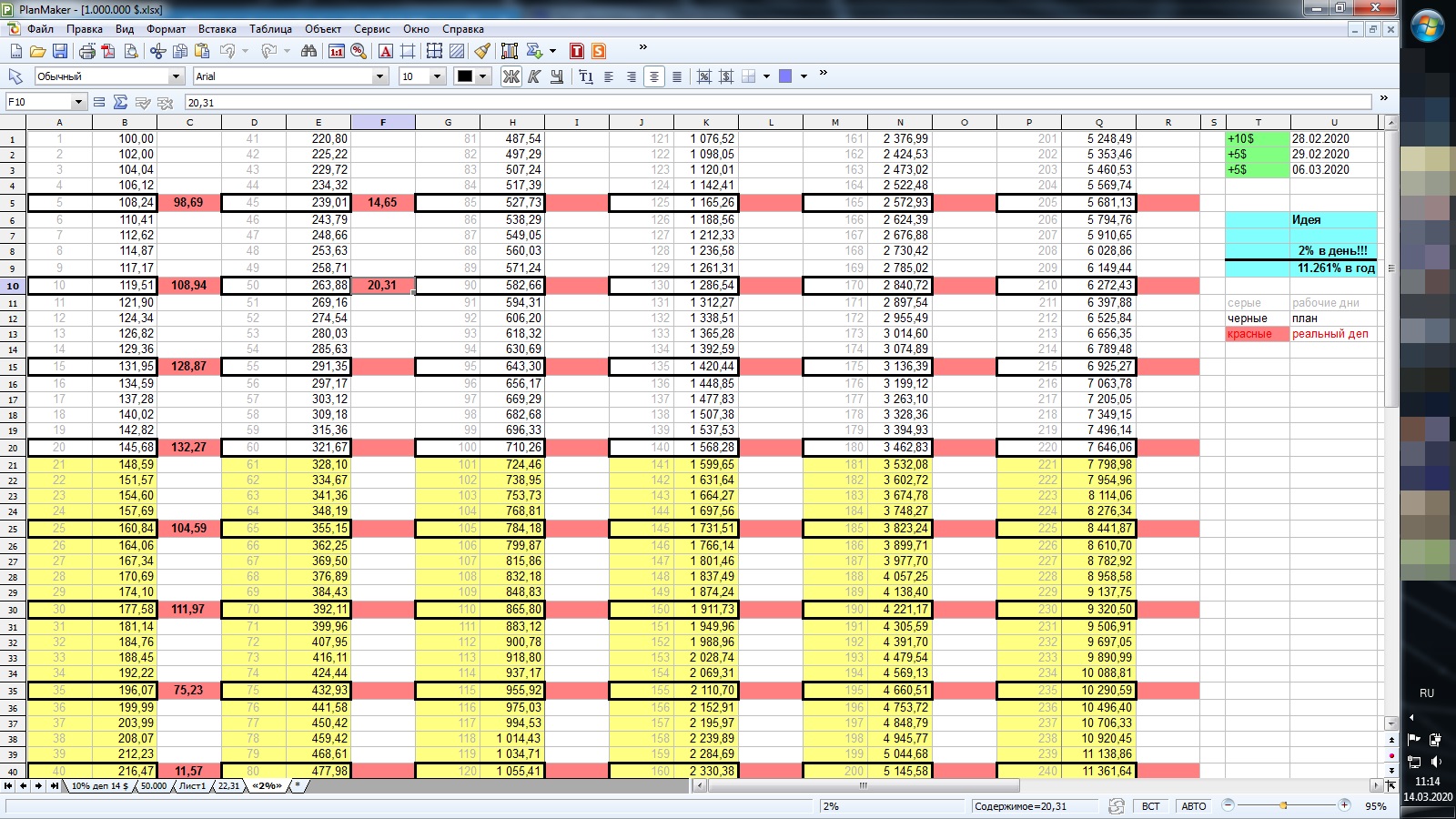Click the АВТО button in status bar
Image resolution: width=1456 pixels, height=819 pixels.
point(1193,806)
